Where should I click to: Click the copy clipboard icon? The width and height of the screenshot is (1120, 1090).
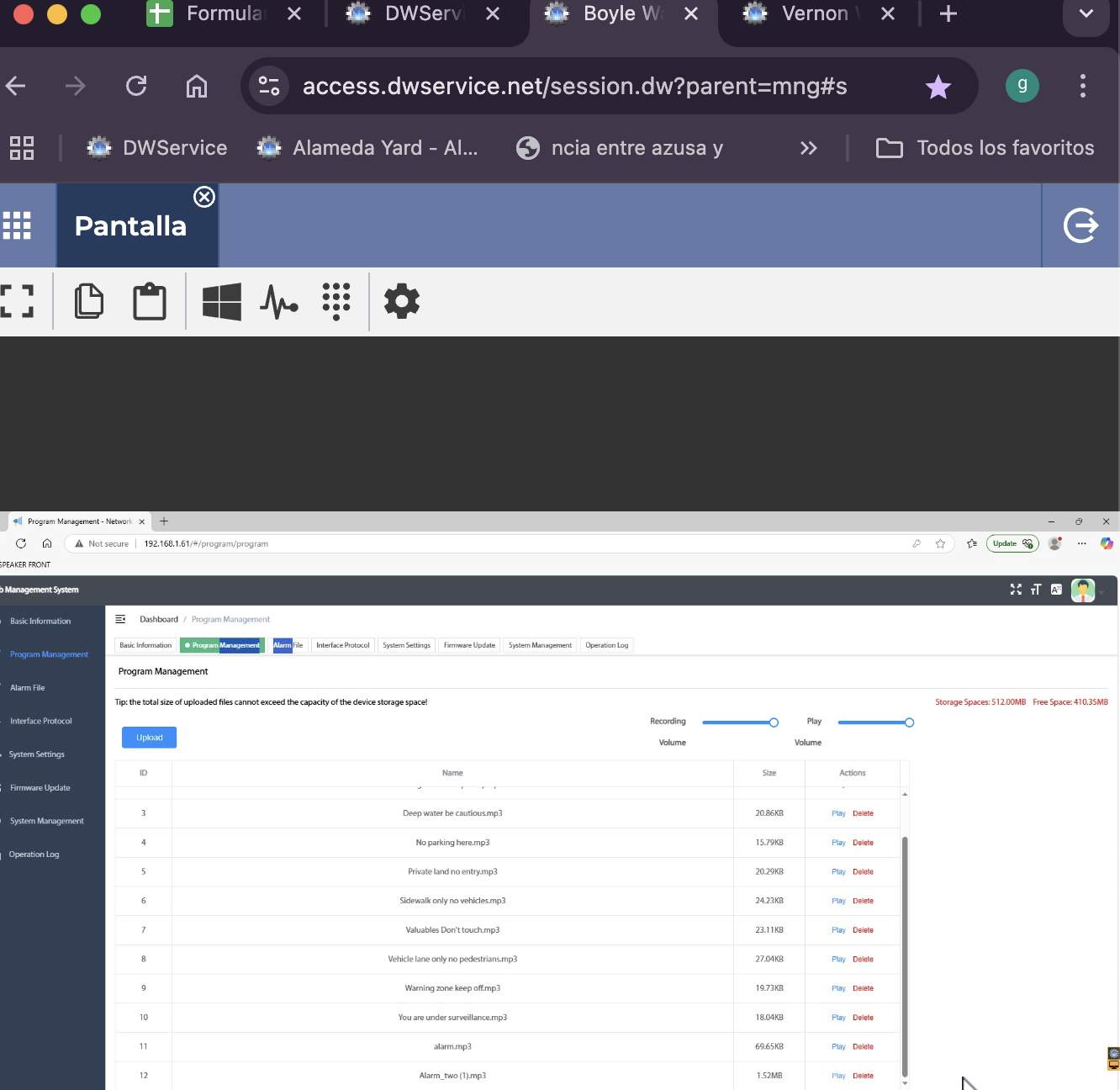[x=89, y=301]
